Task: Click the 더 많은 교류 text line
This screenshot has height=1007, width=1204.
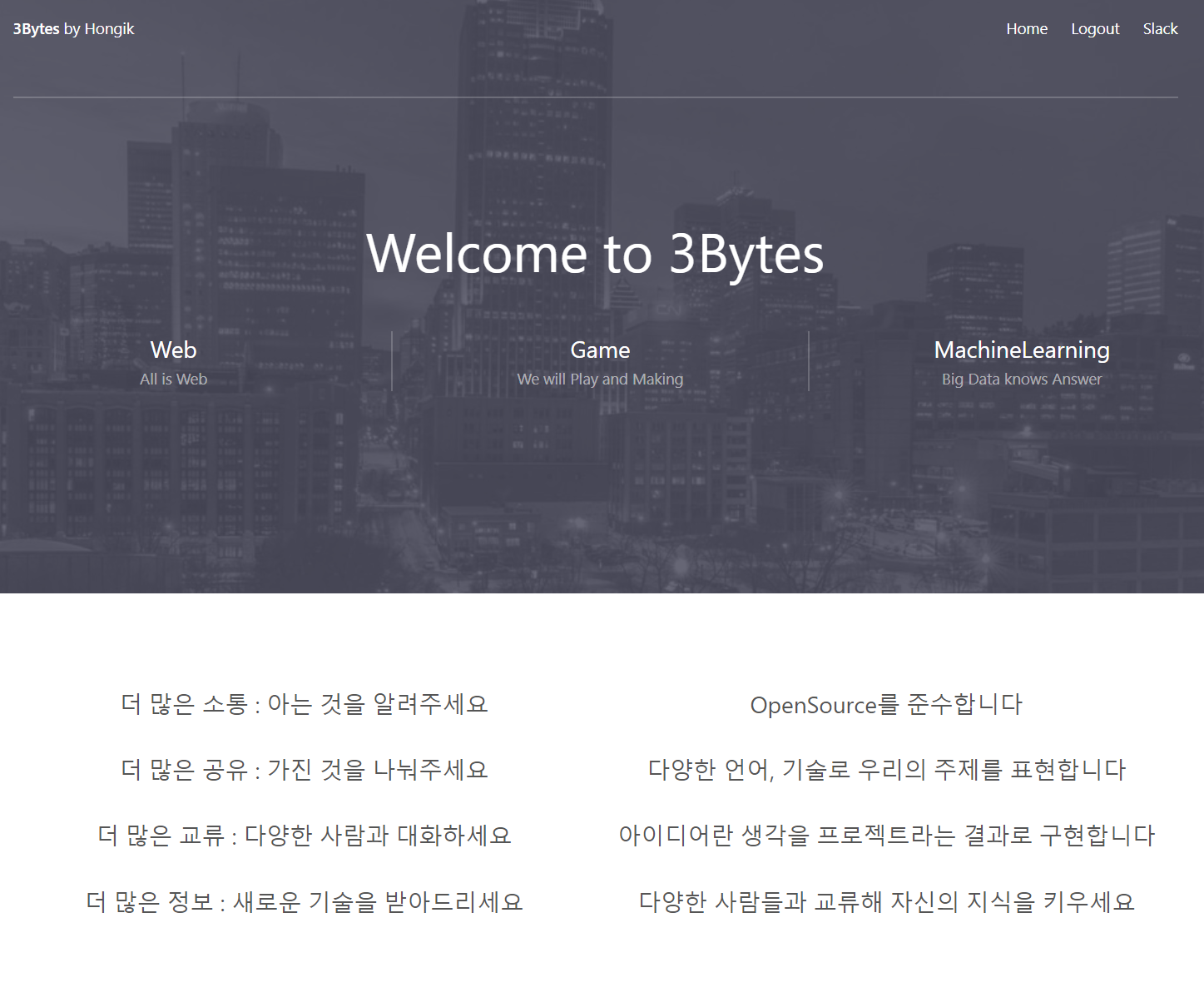Action: (x=304, y=836)
